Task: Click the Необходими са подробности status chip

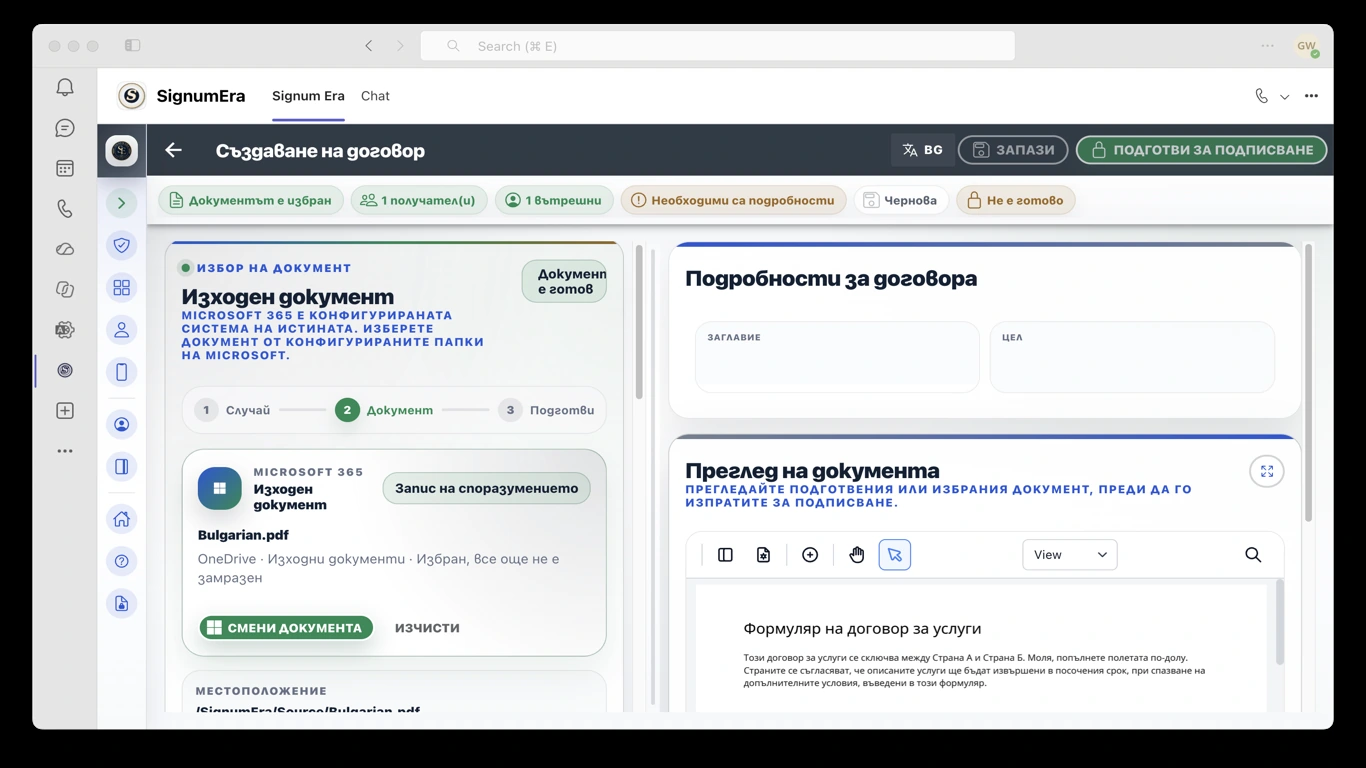Action: tap(734, 200)
